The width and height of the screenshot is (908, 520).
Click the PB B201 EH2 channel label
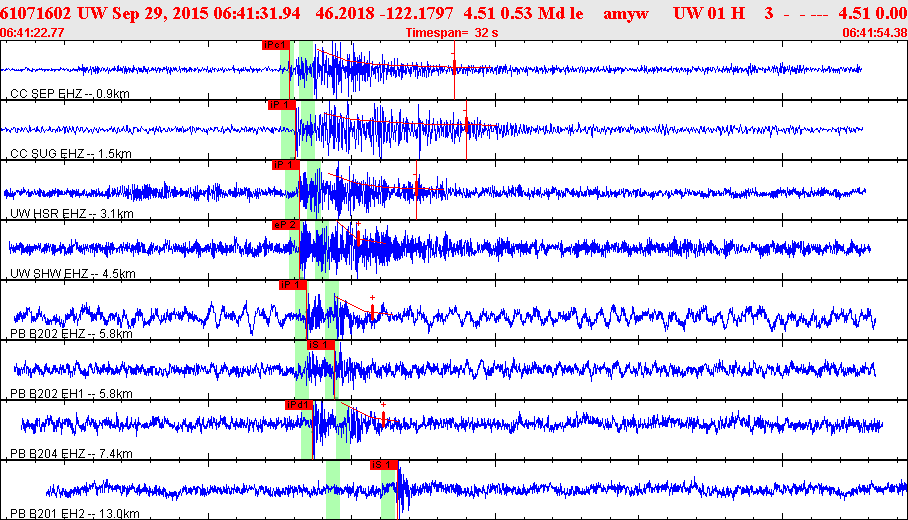[75, 514]
